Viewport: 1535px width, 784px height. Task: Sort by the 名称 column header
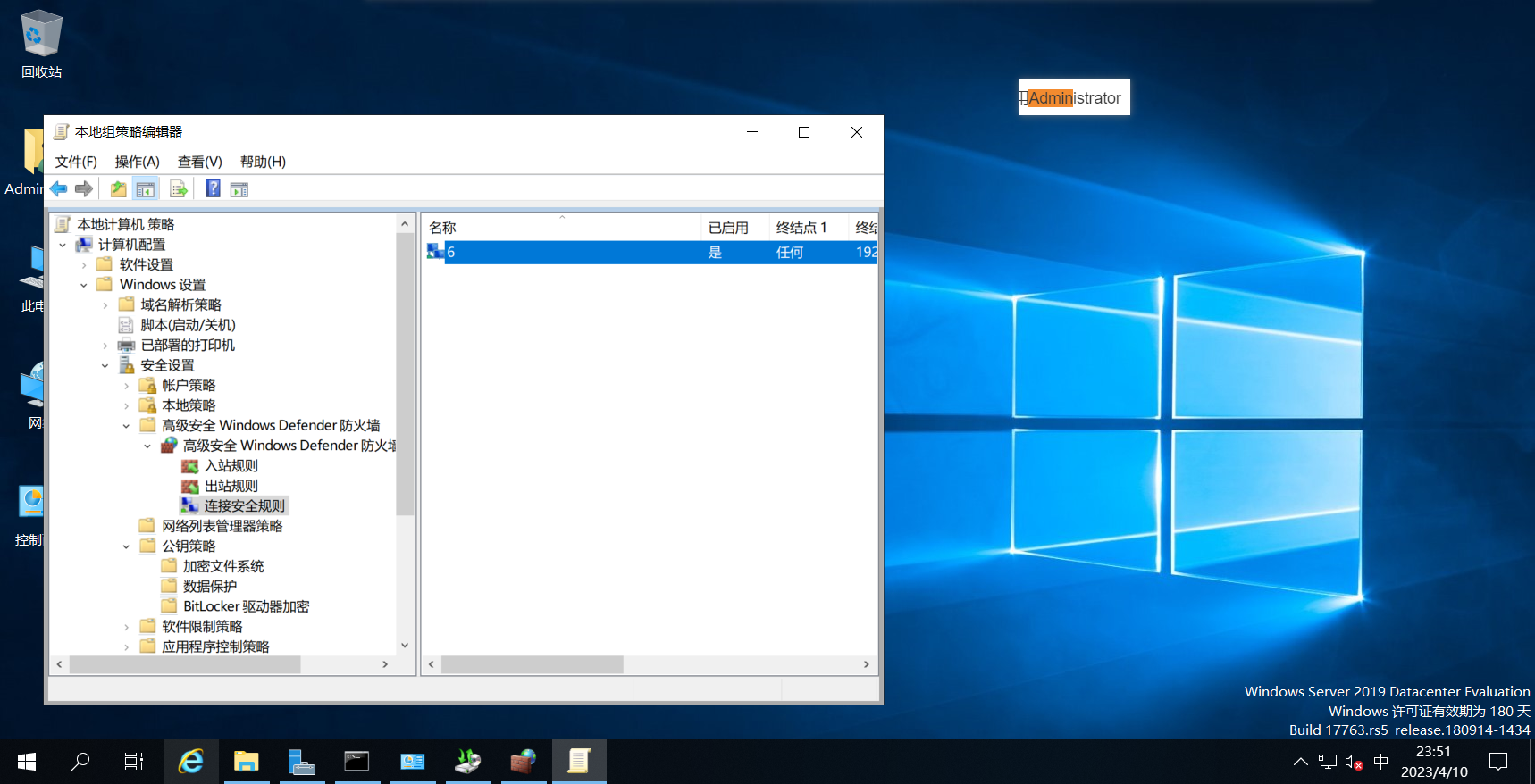click(562, 228)
